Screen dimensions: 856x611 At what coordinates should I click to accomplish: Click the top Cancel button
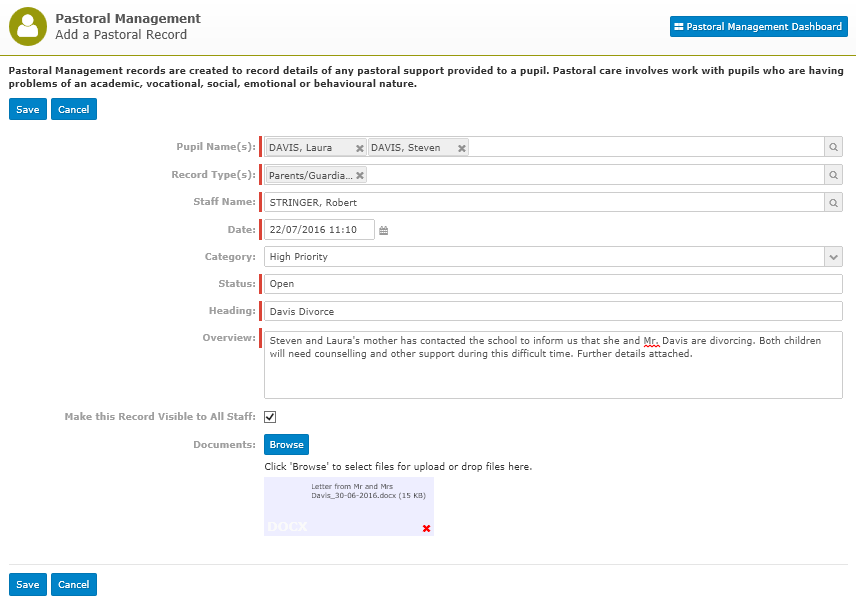tap(74, 109)
